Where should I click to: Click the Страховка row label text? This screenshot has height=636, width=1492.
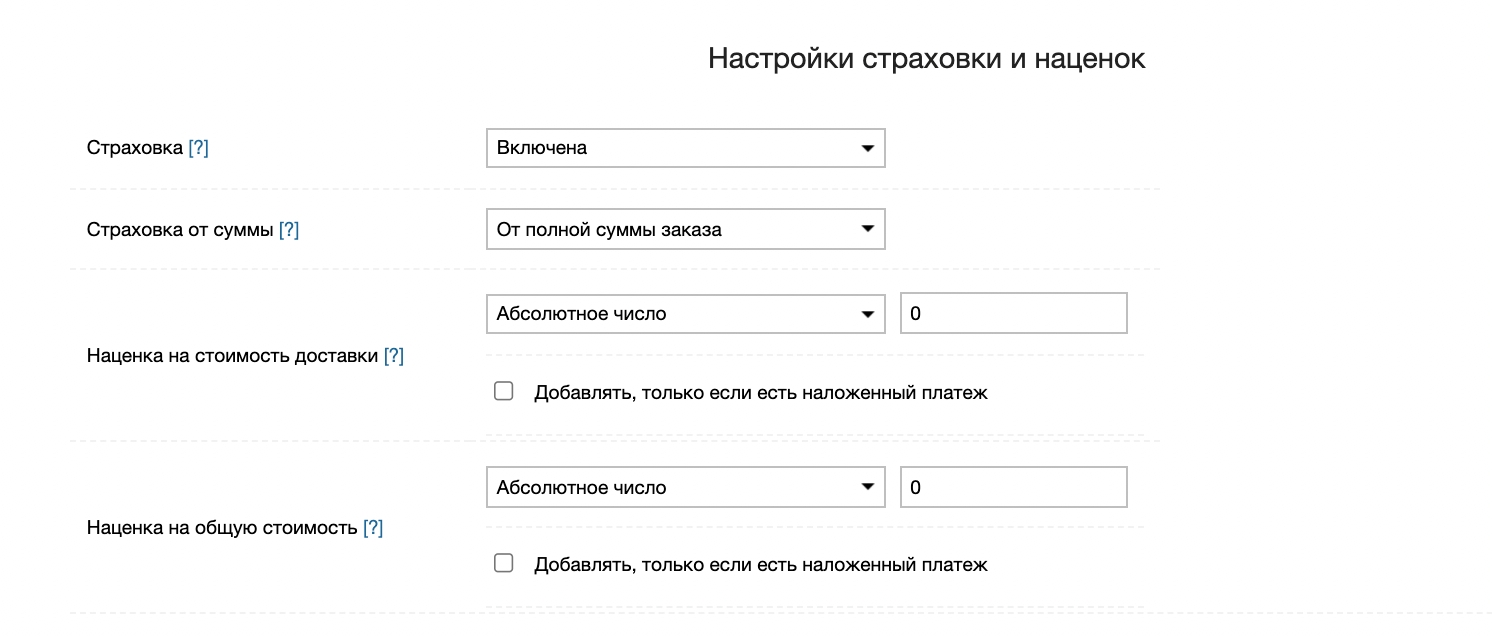[135, 148]
